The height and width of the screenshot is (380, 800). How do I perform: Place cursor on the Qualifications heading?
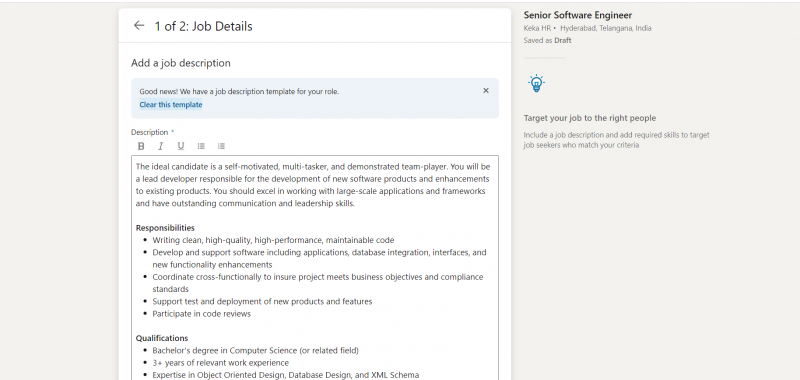162,338
